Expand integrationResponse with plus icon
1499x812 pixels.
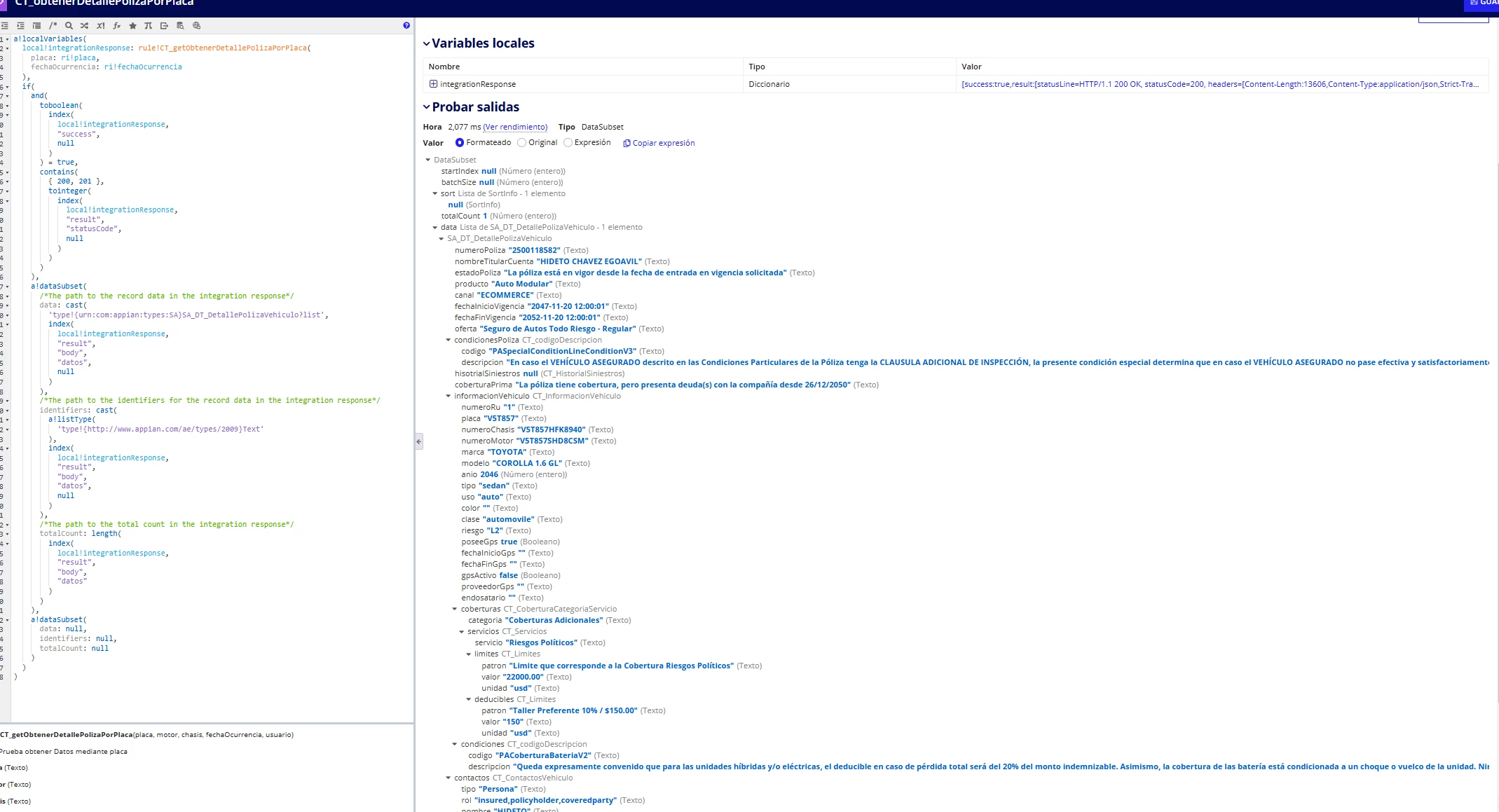pyautogui.click(x=433, y=83)
